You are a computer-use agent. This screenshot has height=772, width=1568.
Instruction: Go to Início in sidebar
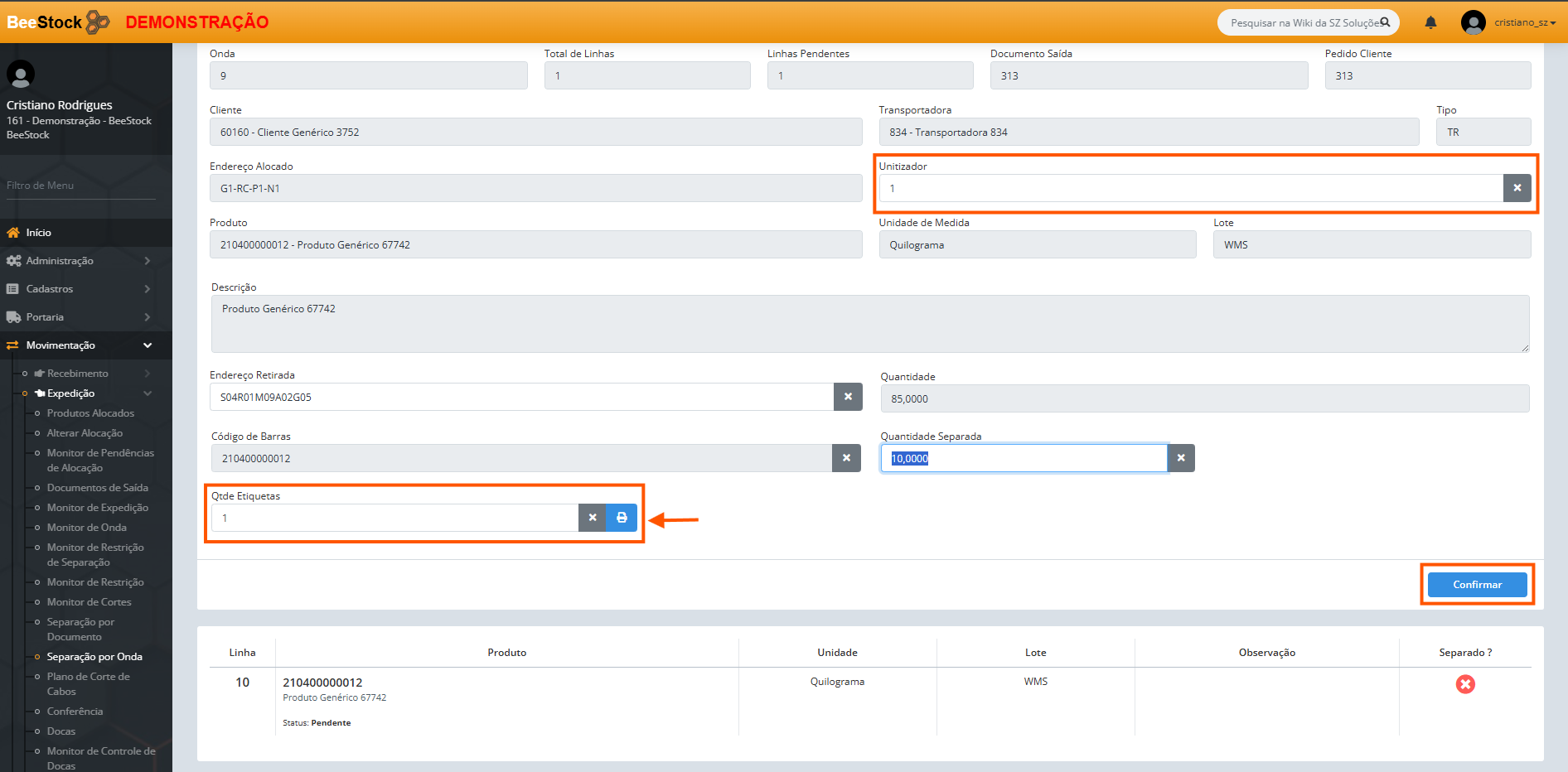(x=38, y=233)
